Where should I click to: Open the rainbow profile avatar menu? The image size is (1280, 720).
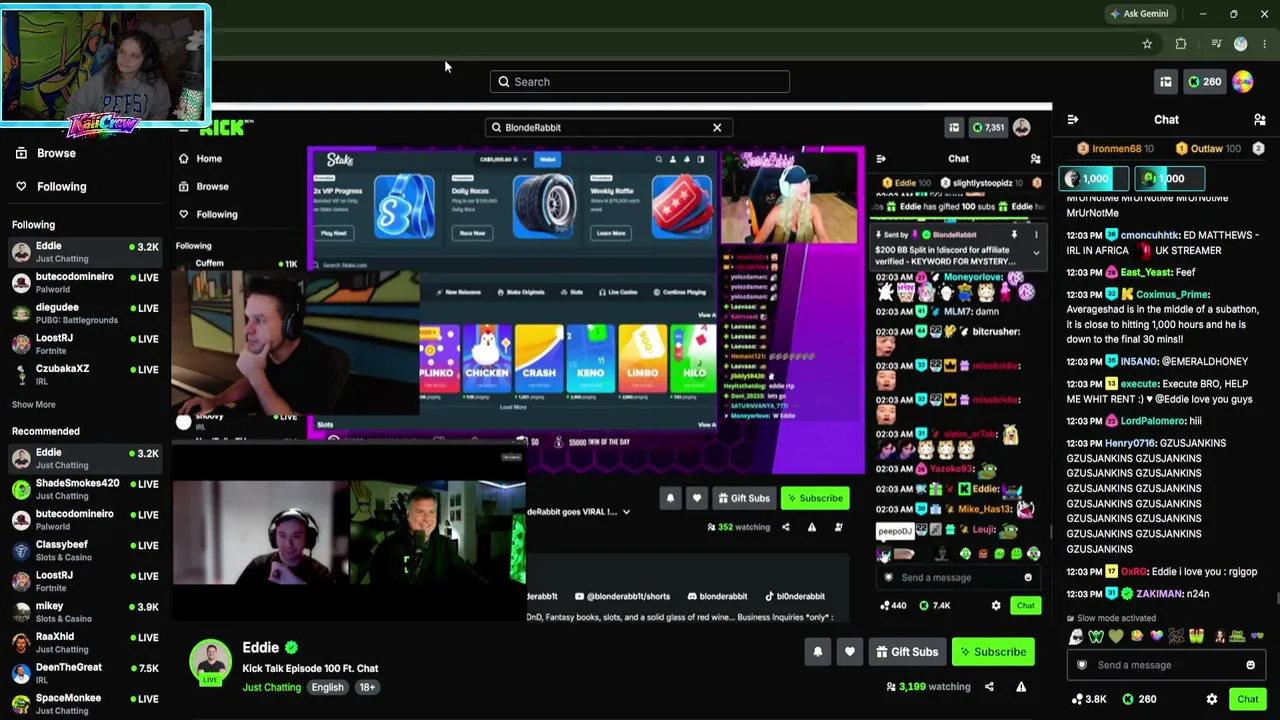coord(1242,82)
